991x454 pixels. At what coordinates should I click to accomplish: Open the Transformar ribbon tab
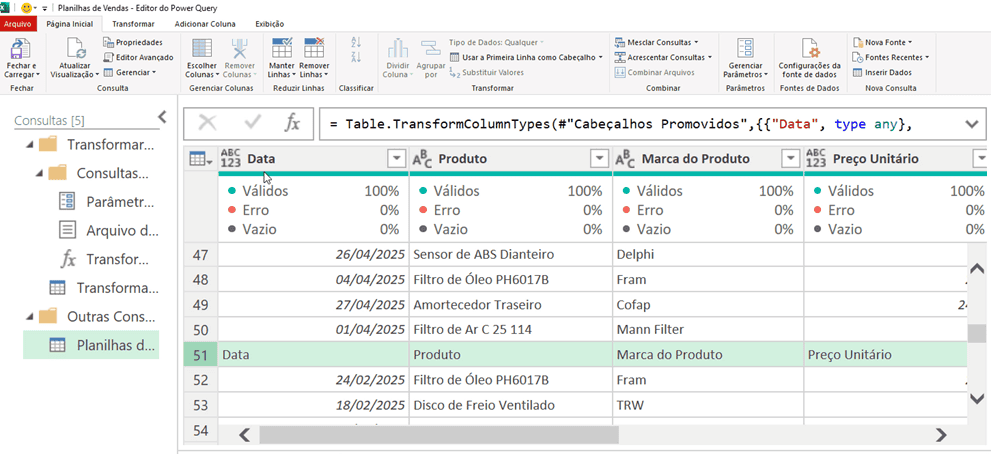tap(133, 23)
